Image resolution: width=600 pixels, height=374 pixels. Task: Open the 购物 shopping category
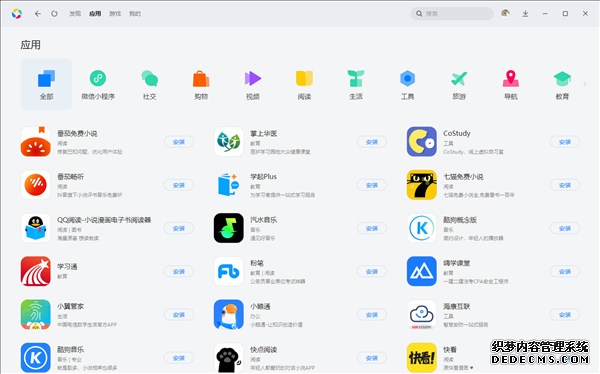[201, 84]
